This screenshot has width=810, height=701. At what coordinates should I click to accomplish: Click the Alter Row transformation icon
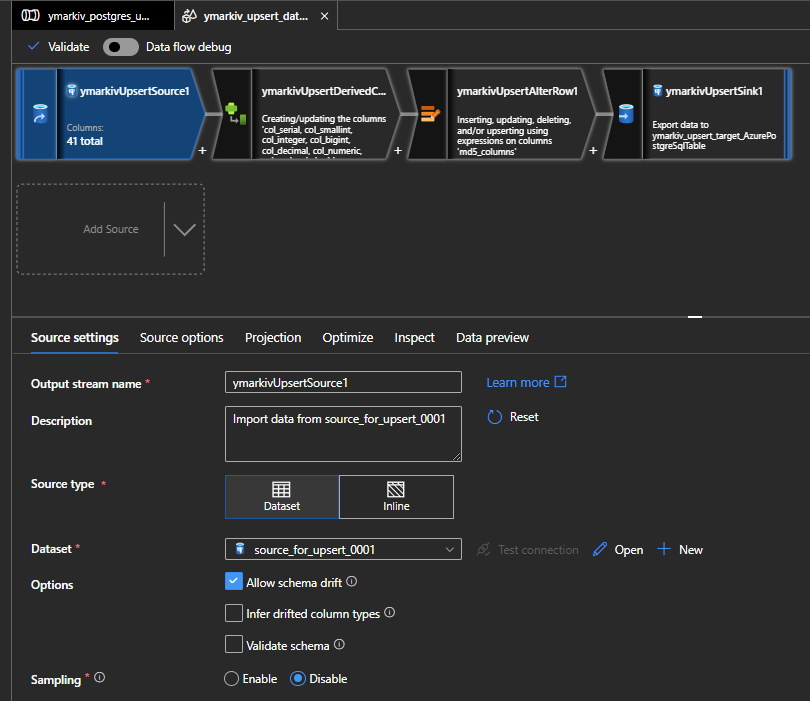(429, 115)
